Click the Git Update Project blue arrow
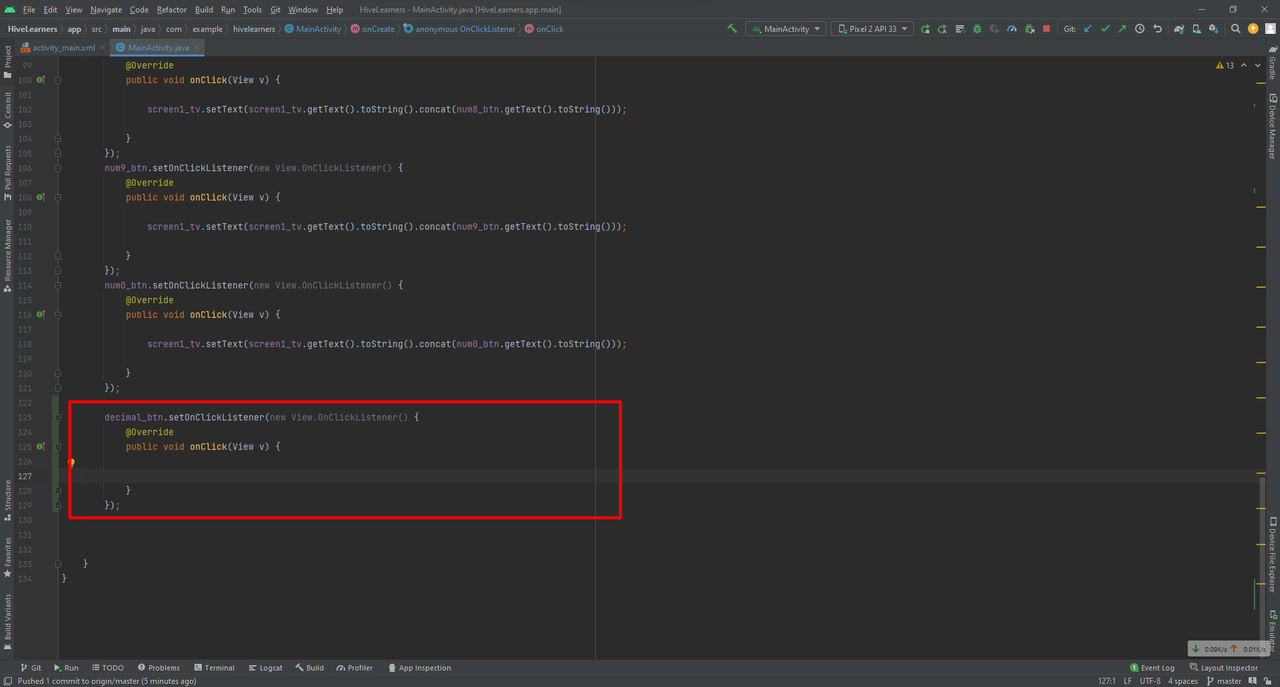Image resolution: width=1280 pixels, height=687 pixels. pyautogui.click(x=1088, y=29)
